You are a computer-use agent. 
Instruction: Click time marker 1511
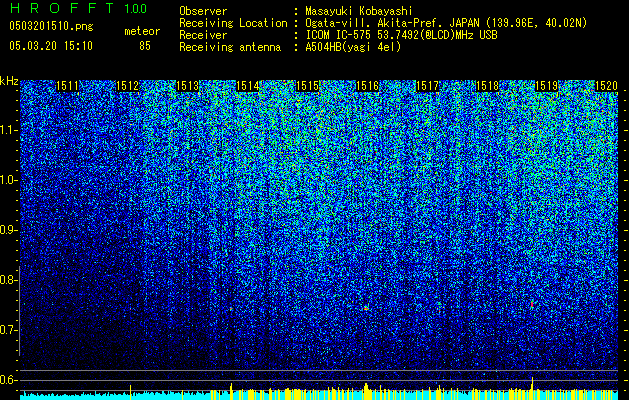pos(67,86)
